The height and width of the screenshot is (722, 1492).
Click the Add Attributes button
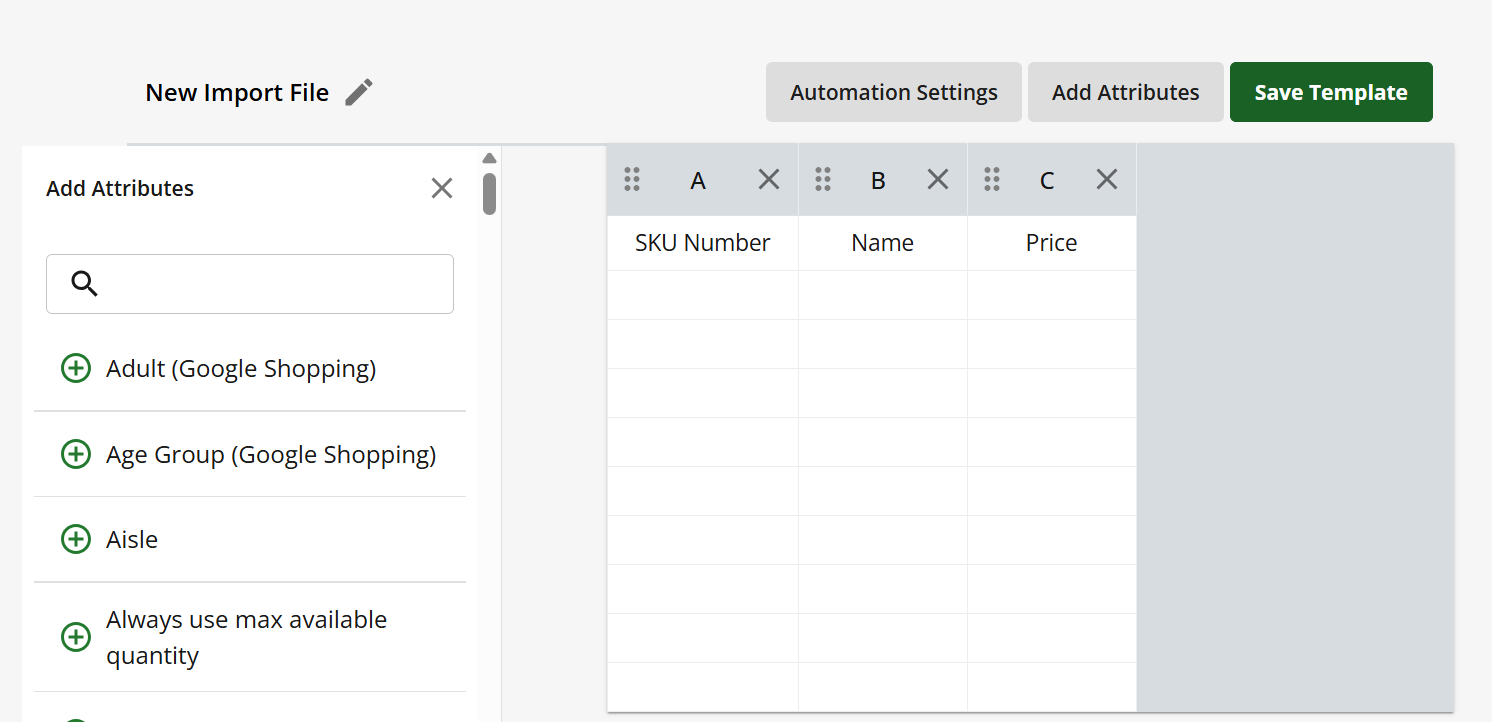coord(1126,92)
